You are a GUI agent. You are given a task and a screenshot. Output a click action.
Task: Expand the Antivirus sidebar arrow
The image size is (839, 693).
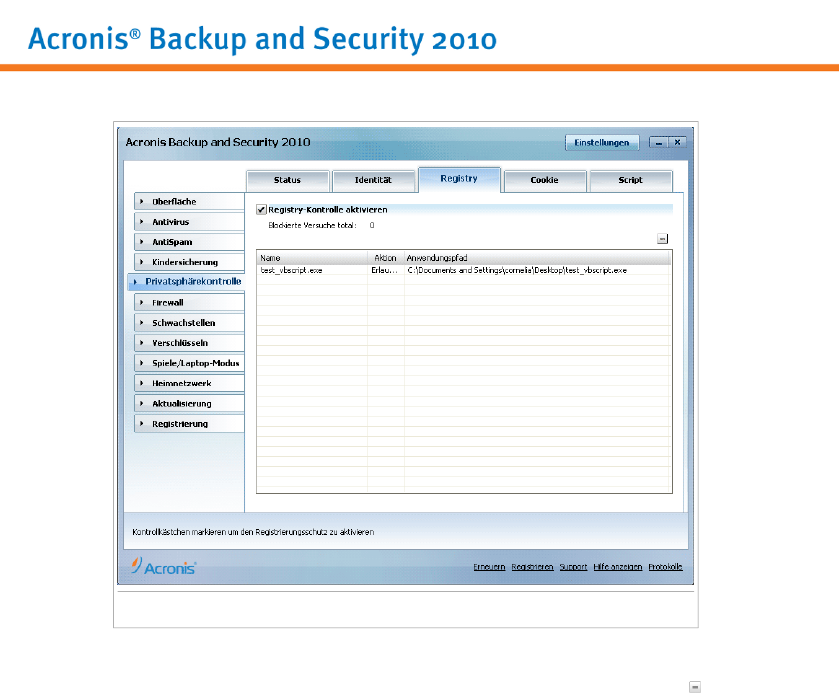tap(142, 222)
